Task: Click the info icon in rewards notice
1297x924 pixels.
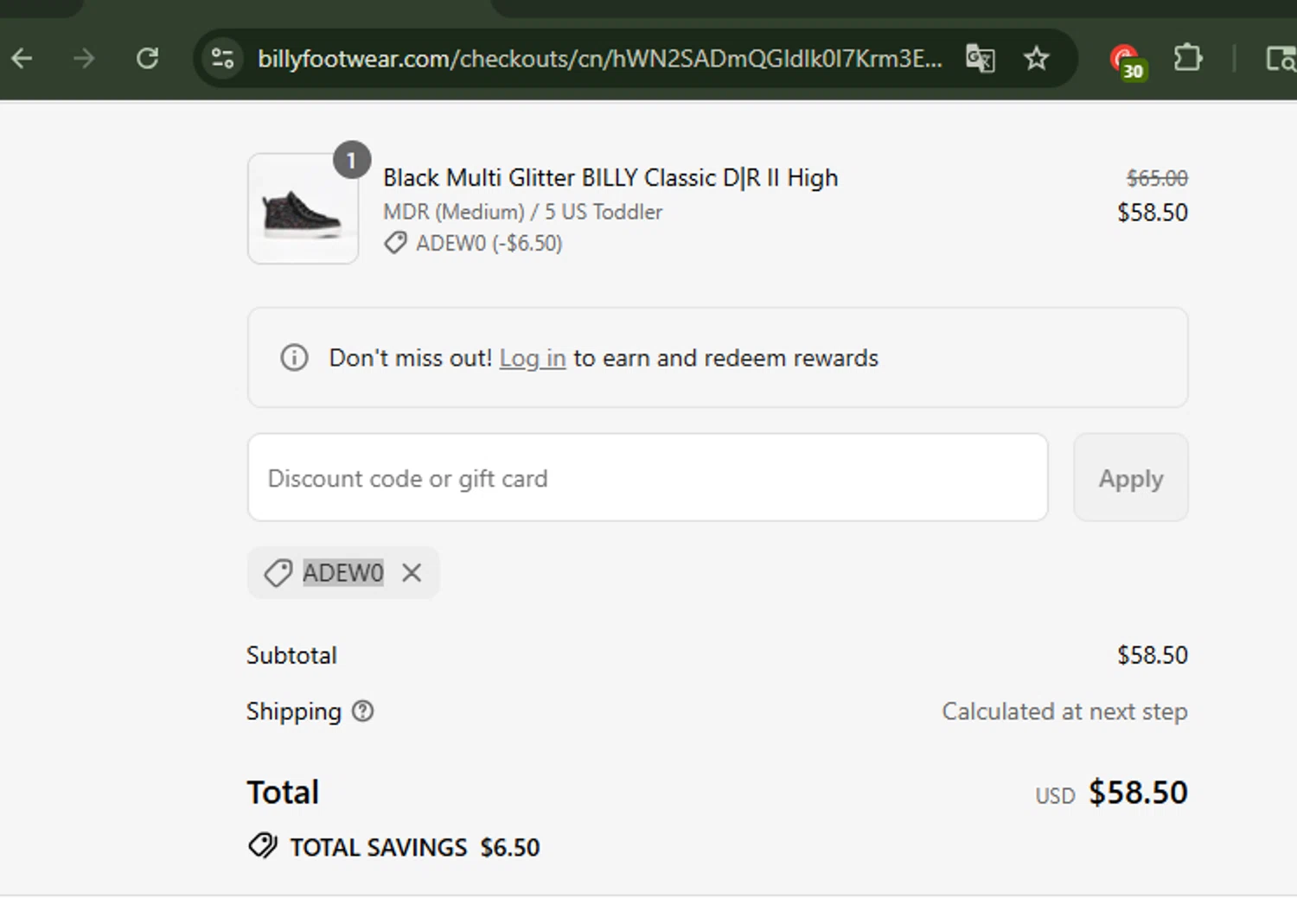Action: tap(294, 357)
